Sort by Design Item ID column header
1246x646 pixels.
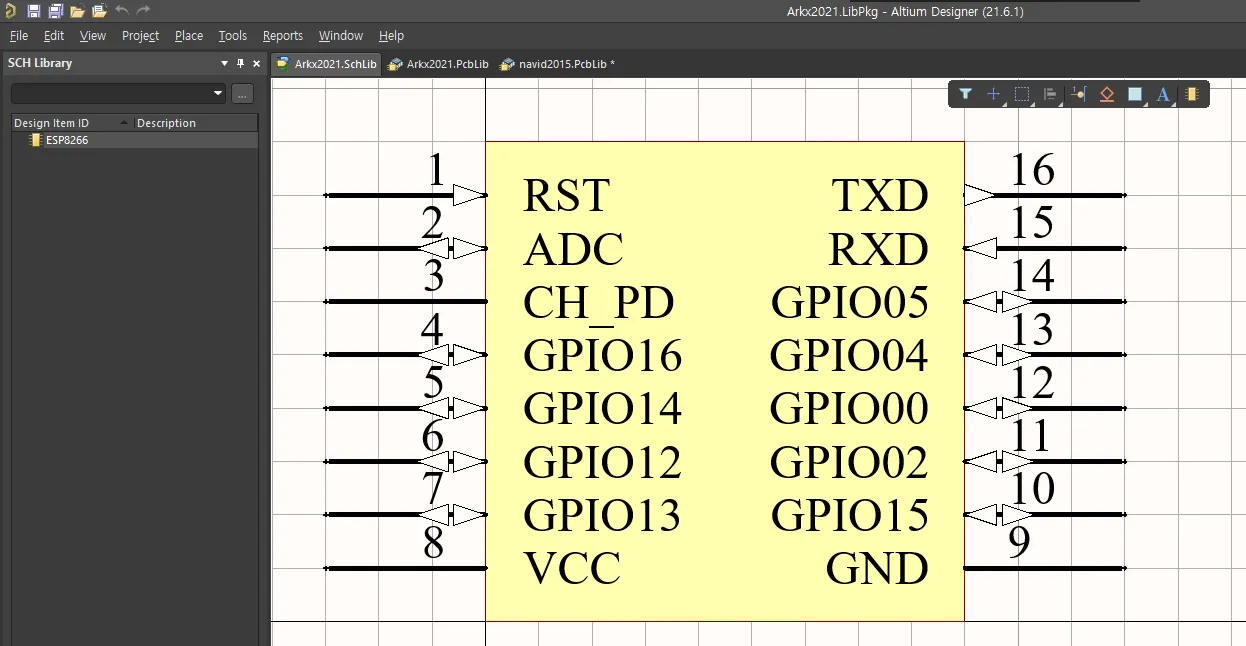click(72, 123)
